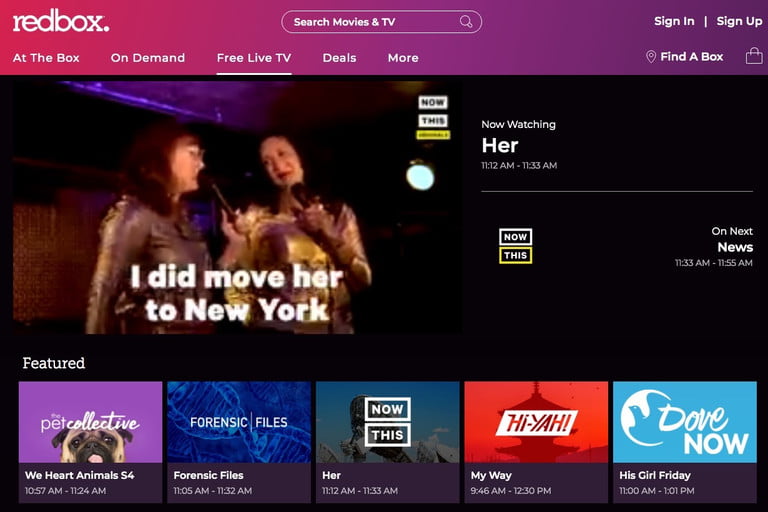Switch to the At The Box tab
The width and height of the screenshot is (768, 512).
pos(46,58)
